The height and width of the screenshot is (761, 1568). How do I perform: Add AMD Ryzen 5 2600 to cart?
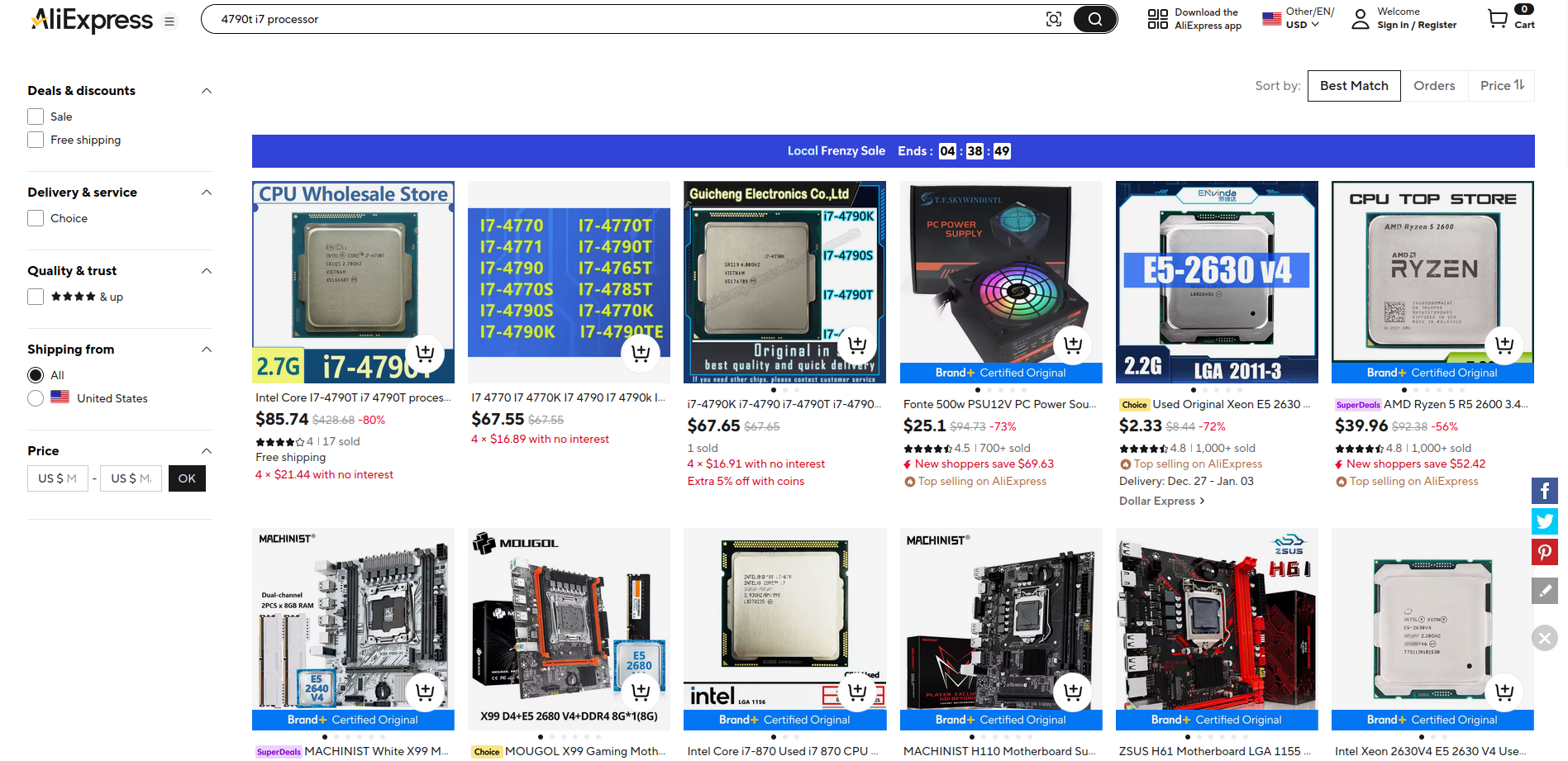pos(1504,344)
